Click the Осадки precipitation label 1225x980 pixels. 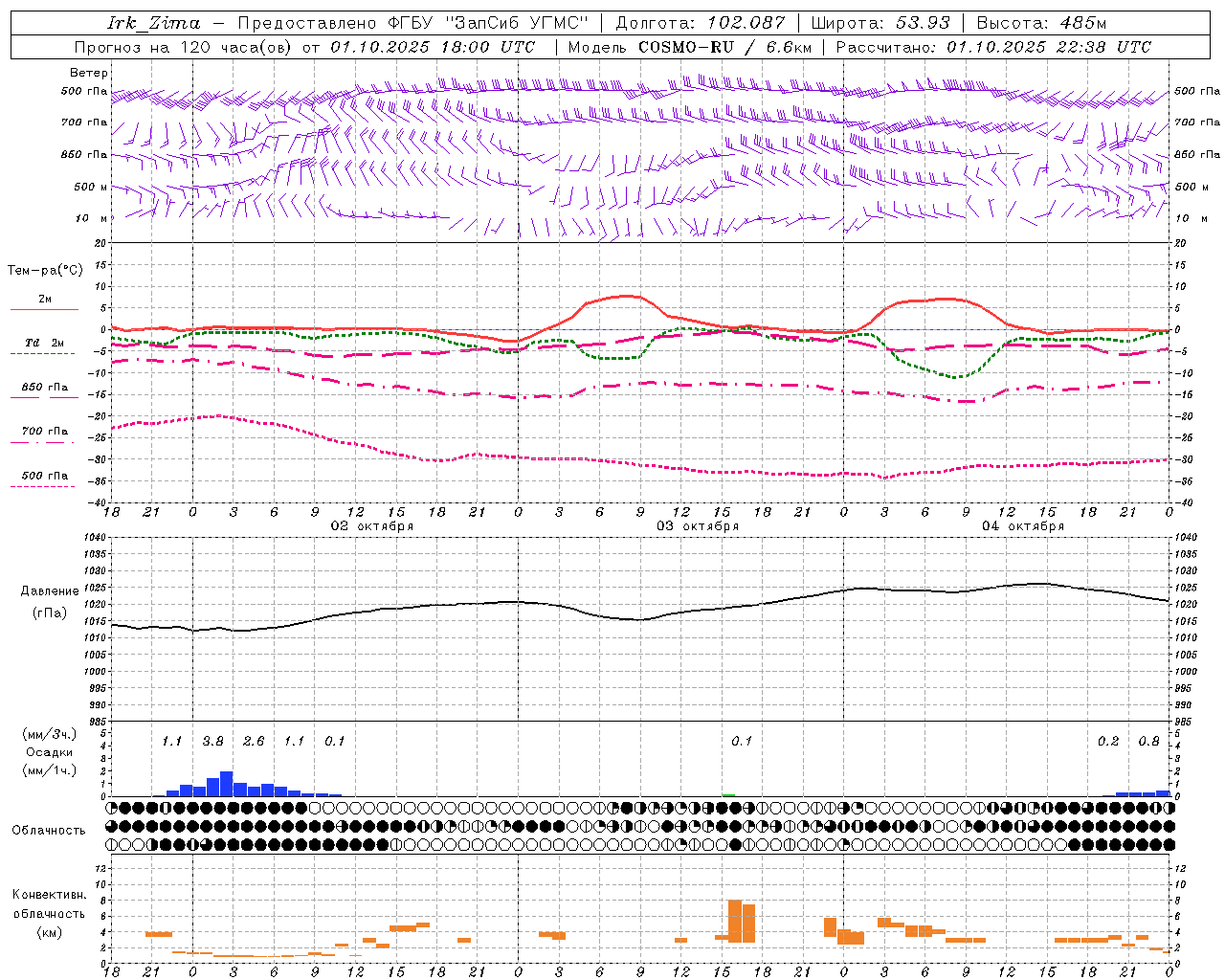[x=50, y=752]
